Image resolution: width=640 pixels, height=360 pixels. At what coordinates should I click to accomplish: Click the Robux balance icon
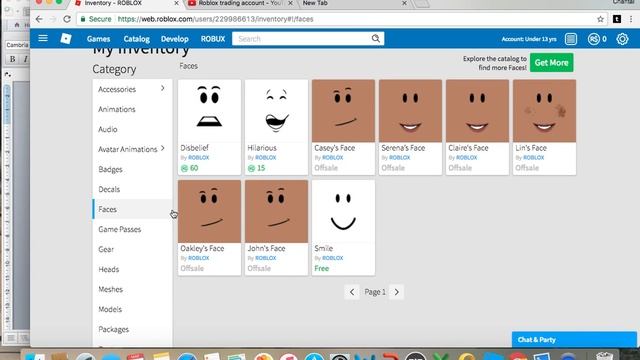click(593, 39)
